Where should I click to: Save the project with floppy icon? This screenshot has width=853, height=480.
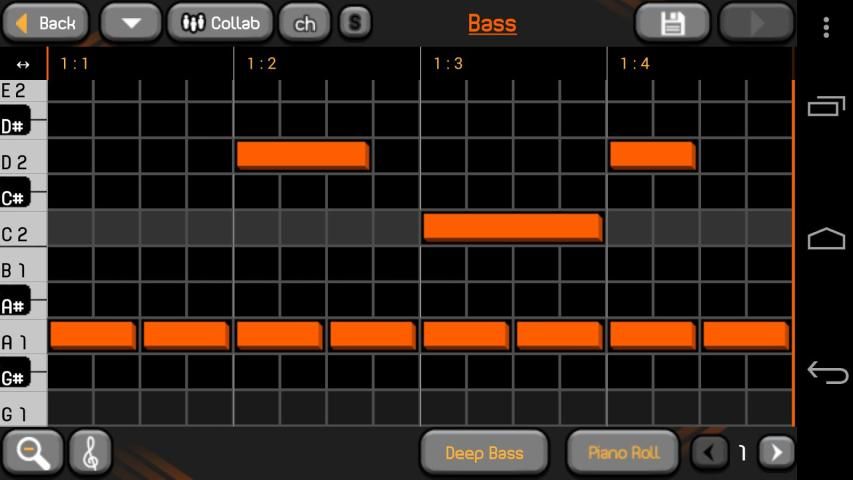(x=672, y=22)
